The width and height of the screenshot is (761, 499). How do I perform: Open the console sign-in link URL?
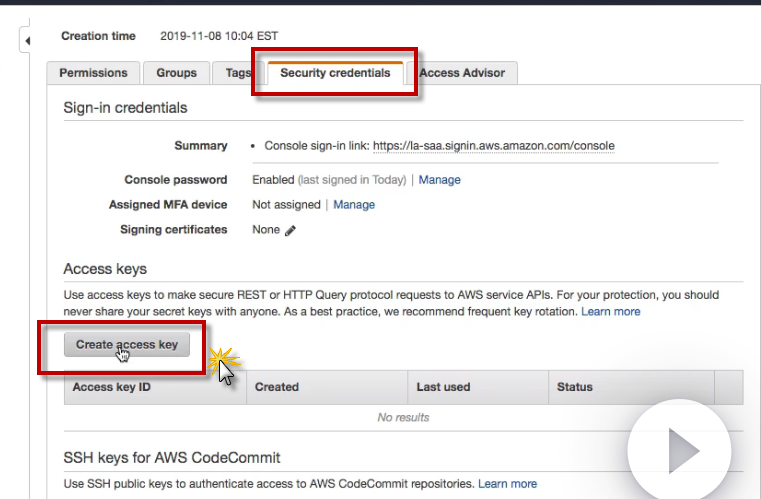coord(493,146)
